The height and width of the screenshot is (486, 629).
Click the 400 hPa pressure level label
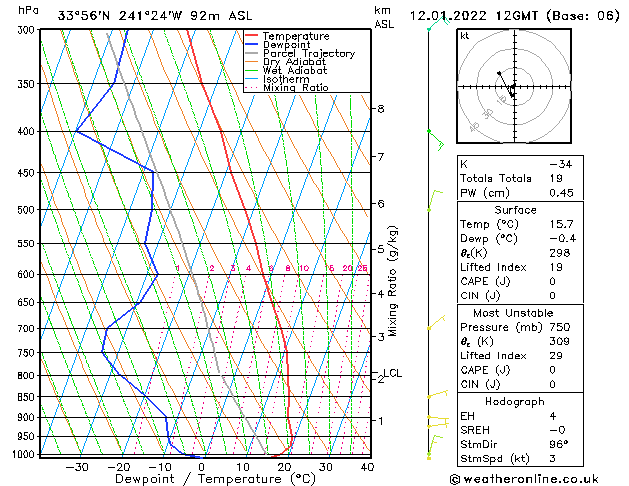(28, 132)
